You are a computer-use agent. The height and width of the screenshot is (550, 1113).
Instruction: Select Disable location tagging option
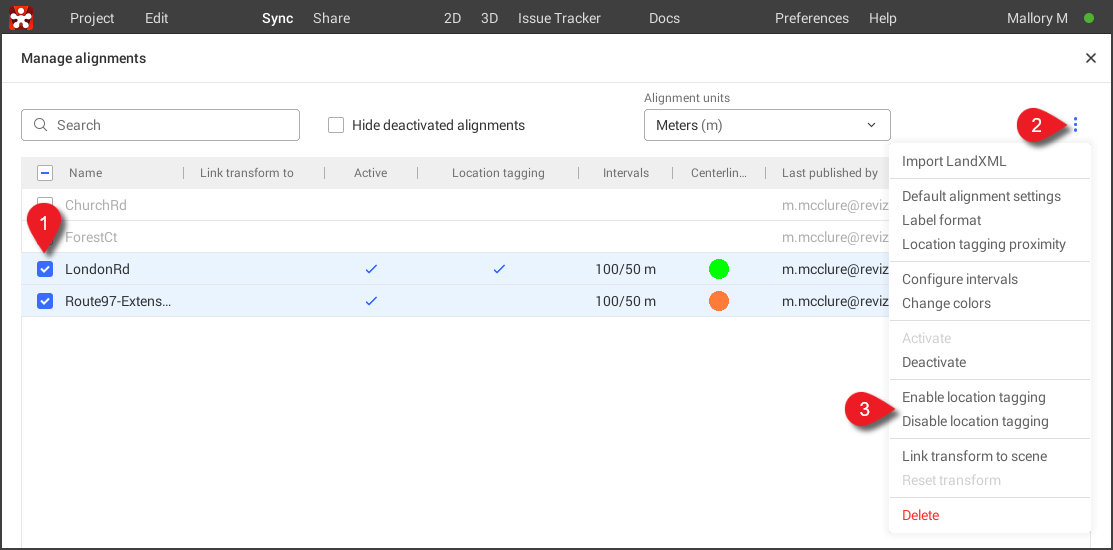(974, 421)
